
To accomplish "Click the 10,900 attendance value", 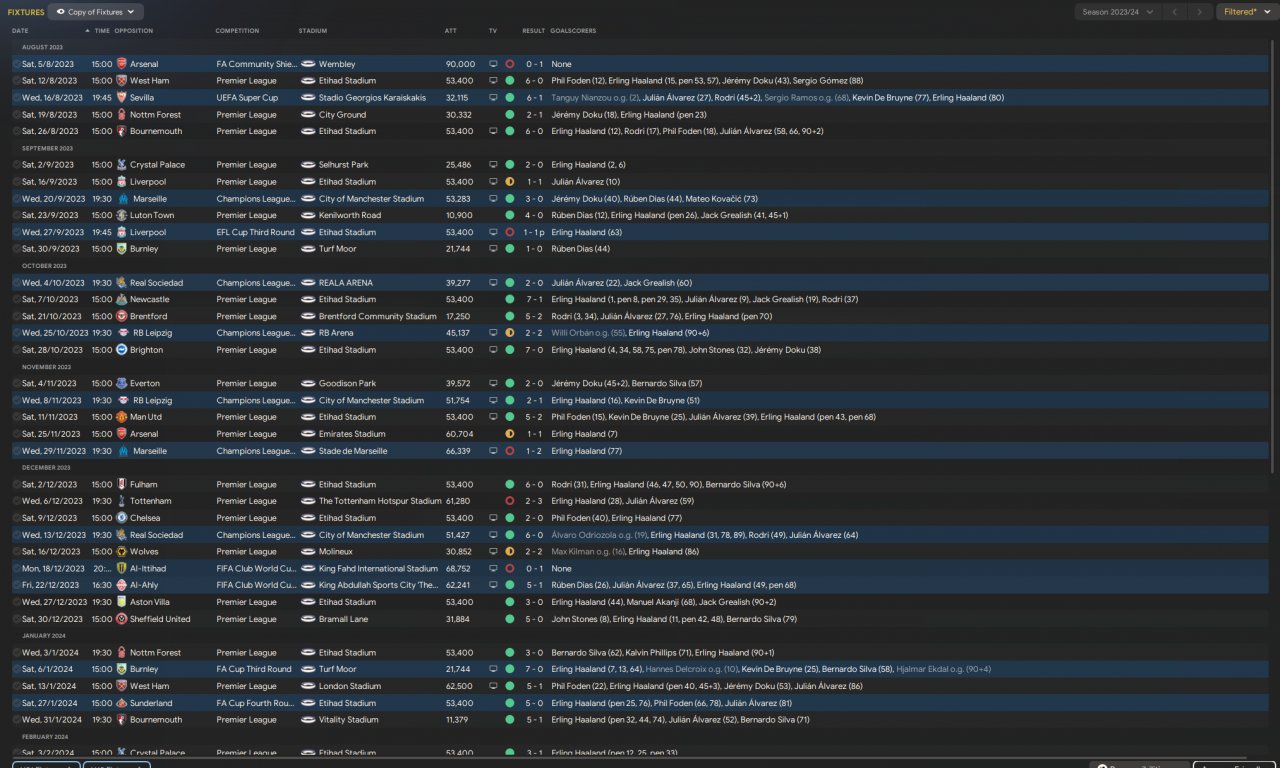I will [459, 215].
